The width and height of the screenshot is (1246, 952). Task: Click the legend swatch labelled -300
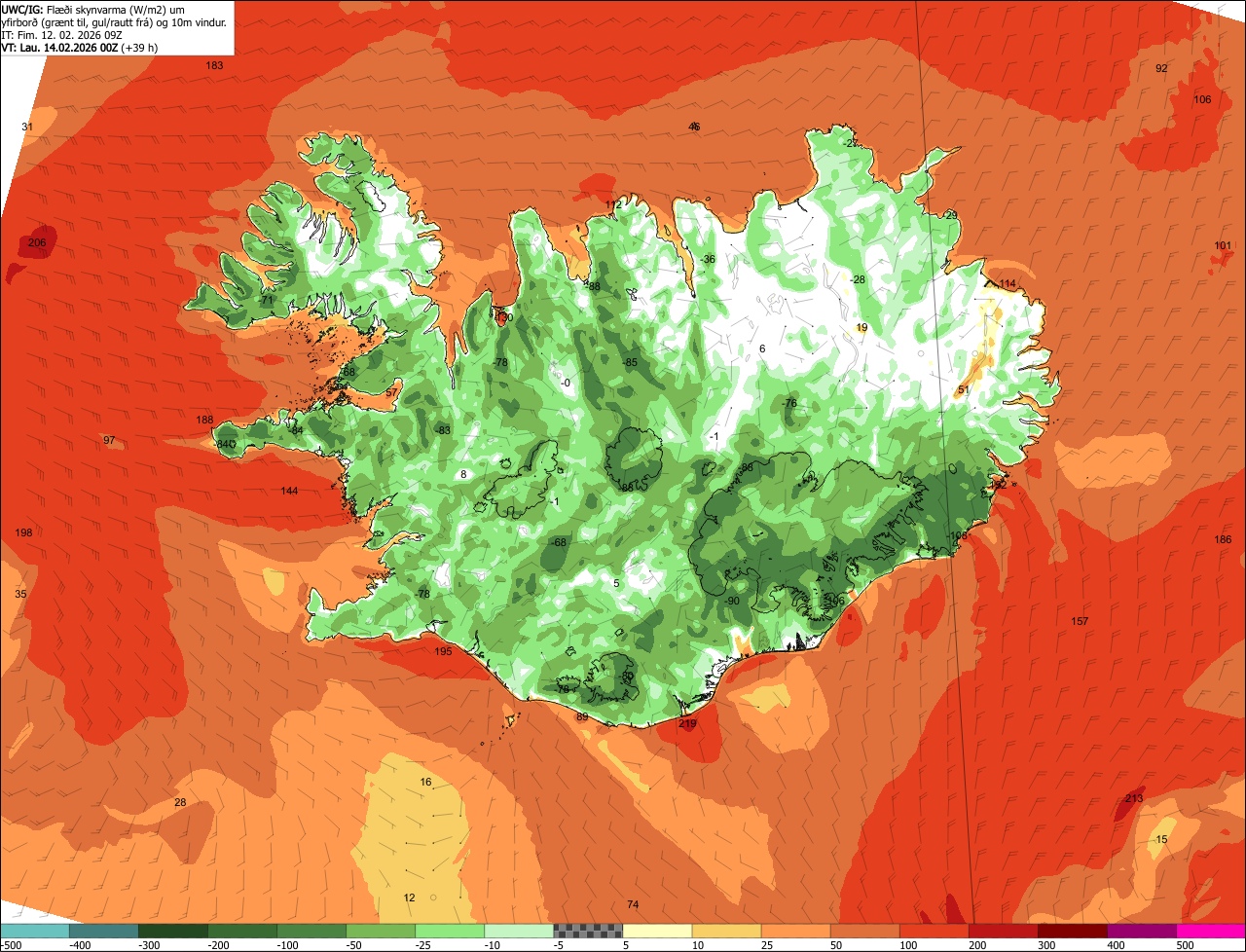click(x=173, y=931)
